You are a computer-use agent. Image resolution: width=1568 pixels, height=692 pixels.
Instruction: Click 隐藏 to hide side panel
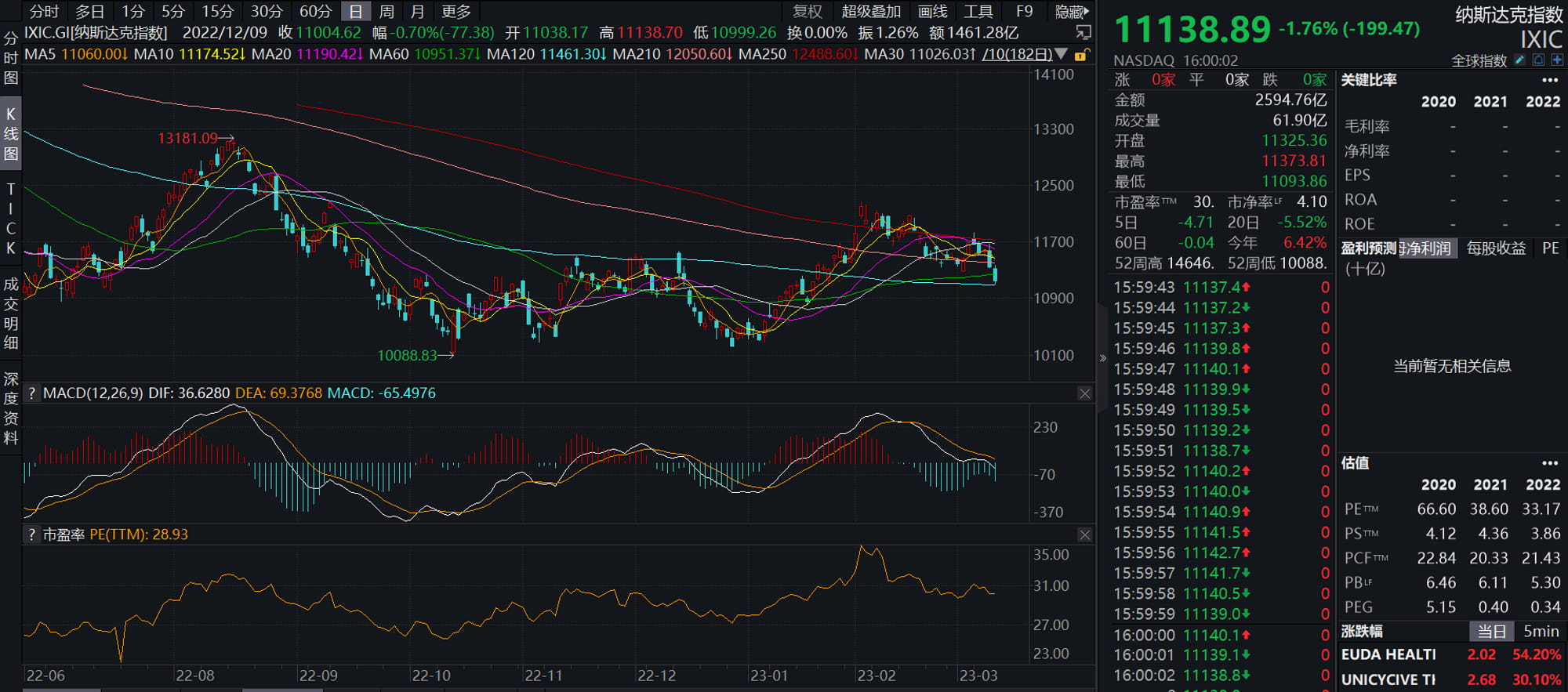pyautogui.click(x=1072, y=11)
